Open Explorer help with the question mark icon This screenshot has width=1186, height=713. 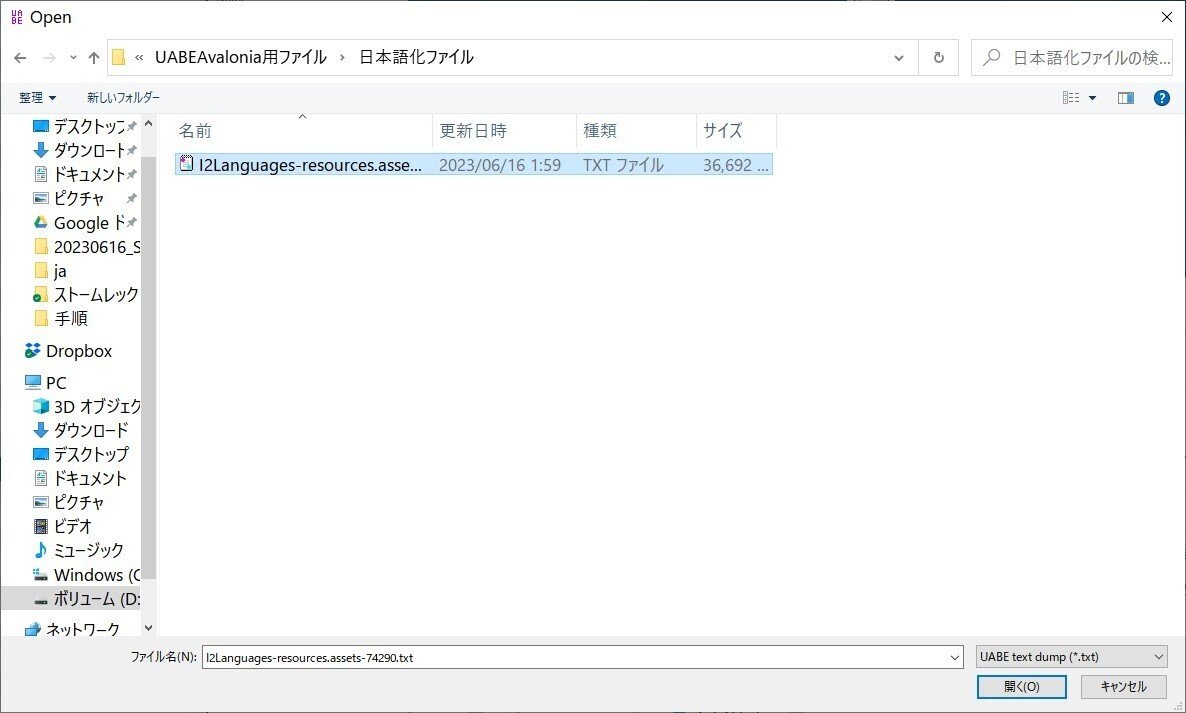[x=1162, y=97]
